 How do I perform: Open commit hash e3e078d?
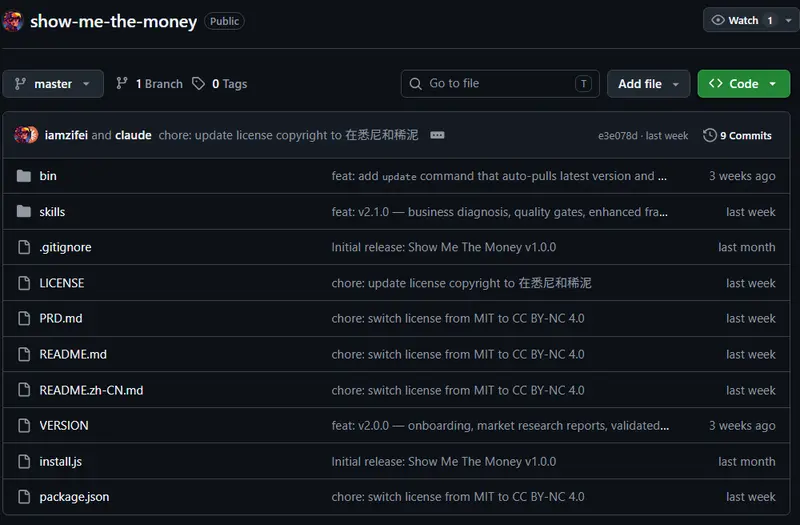(x=617, y=136)
